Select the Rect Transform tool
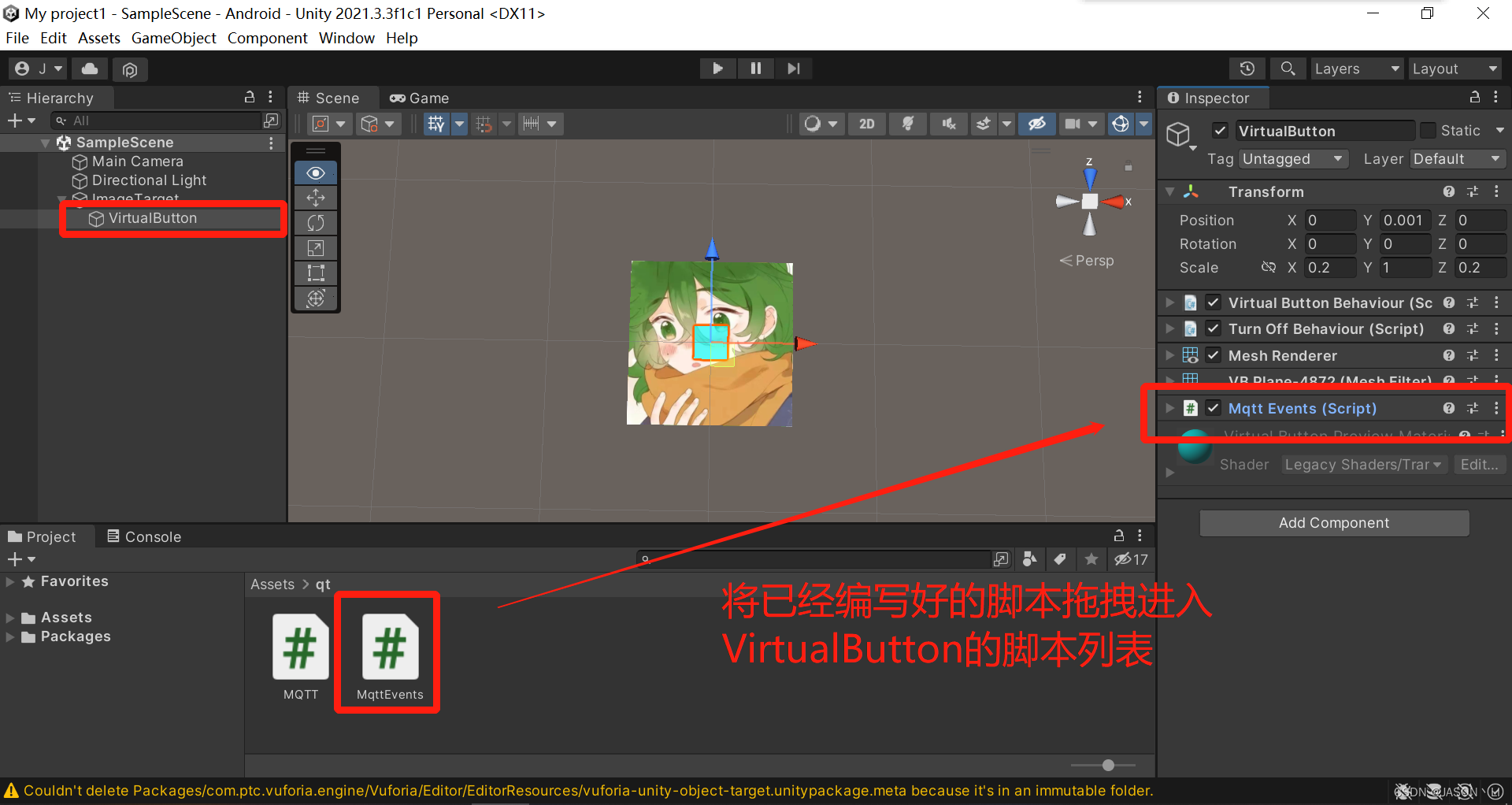This screenshot has height=805, width=1512. pyautogui.click(x=315, y=273)
